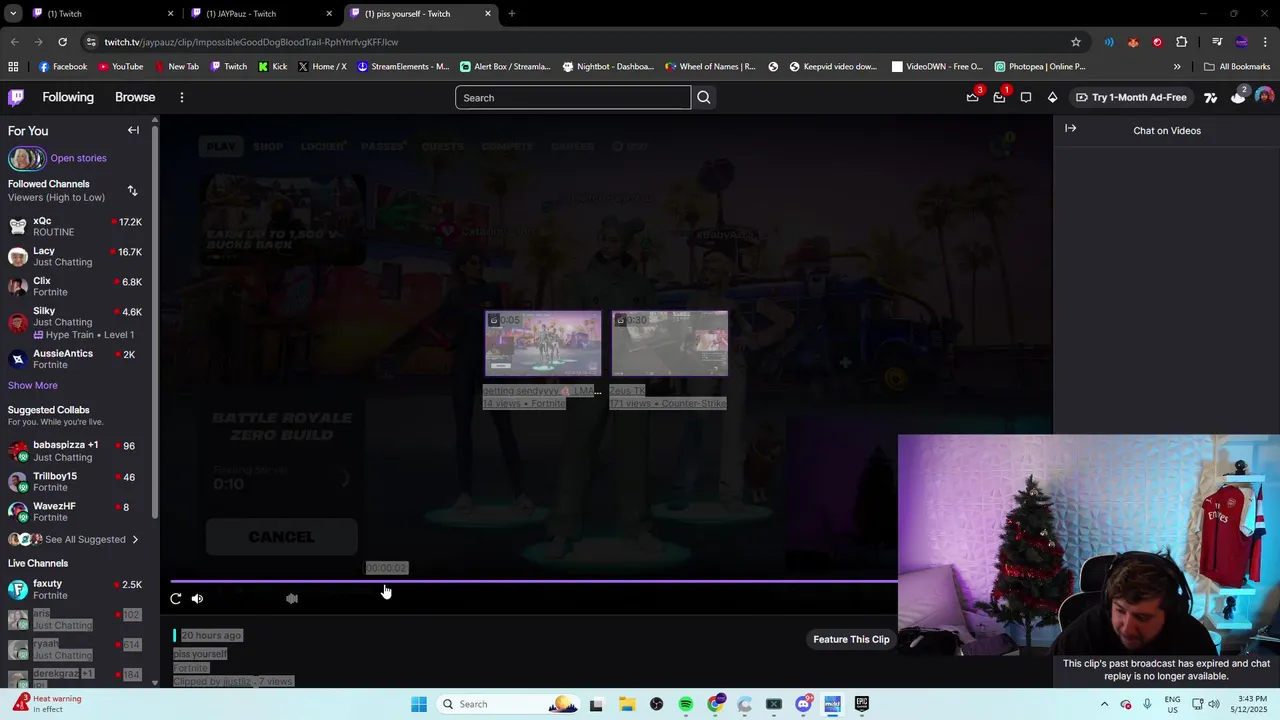Screen dimensions: 1280x720
Task: Open Silky channel from sidebar
Action: (76, 322)
